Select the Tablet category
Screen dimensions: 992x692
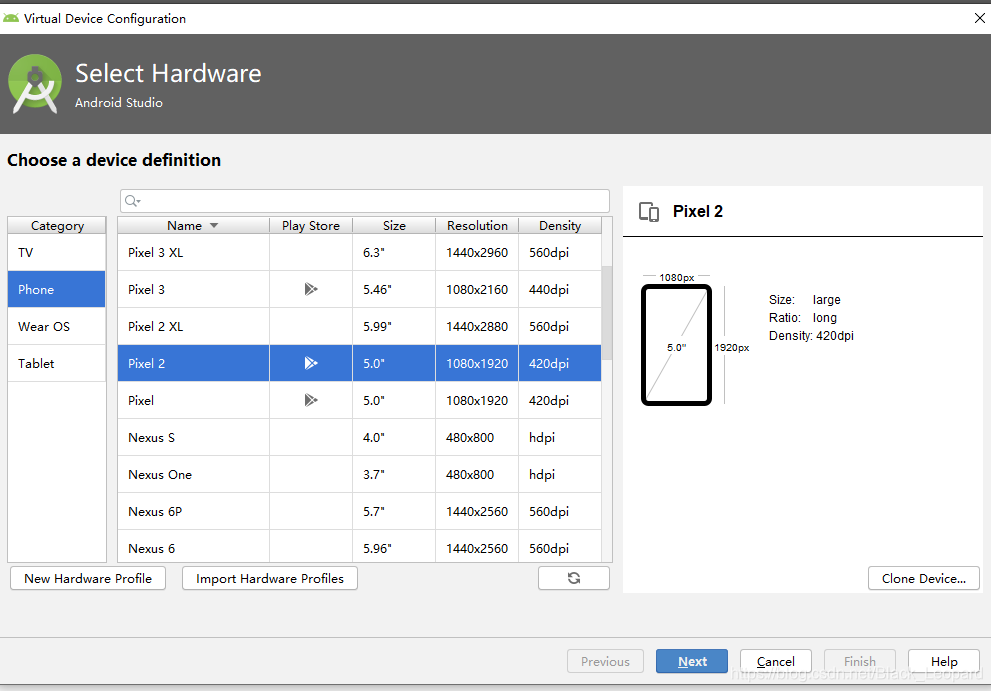[56, 363]
